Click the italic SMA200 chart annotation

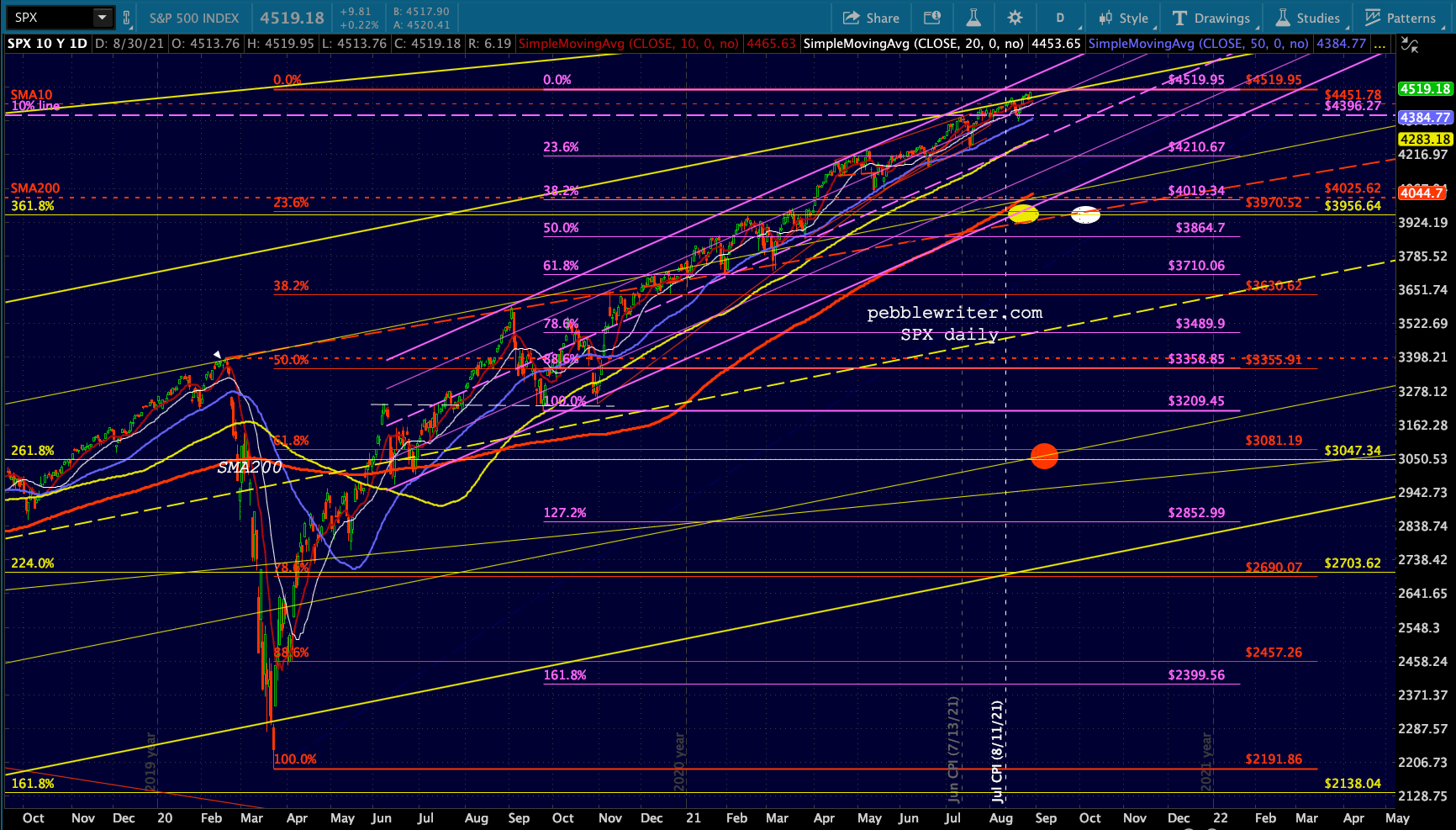tap(250, 467)
